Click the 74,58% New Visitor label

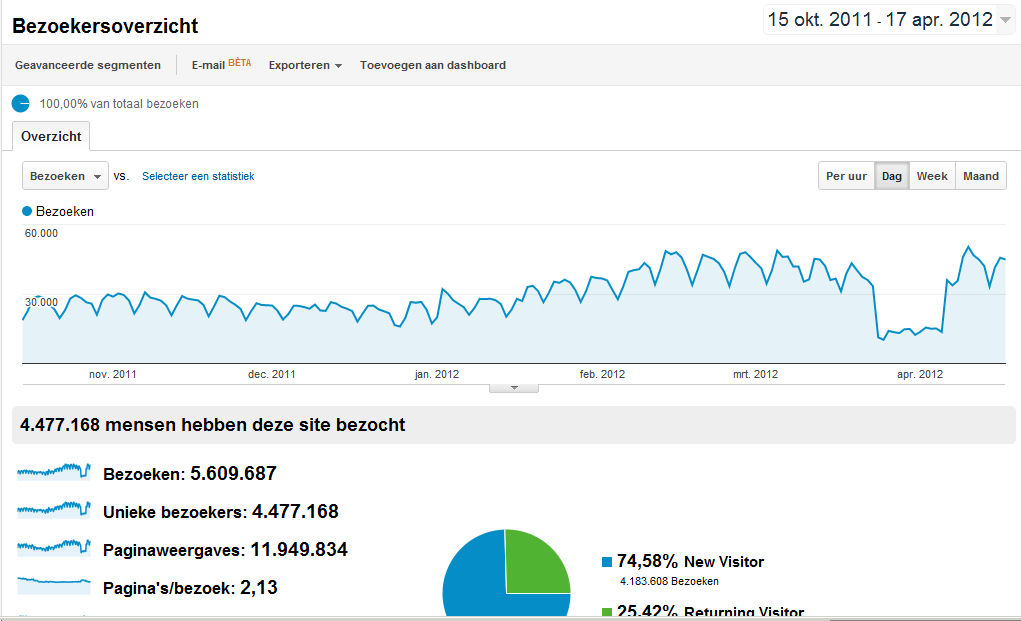click(690, 561)
